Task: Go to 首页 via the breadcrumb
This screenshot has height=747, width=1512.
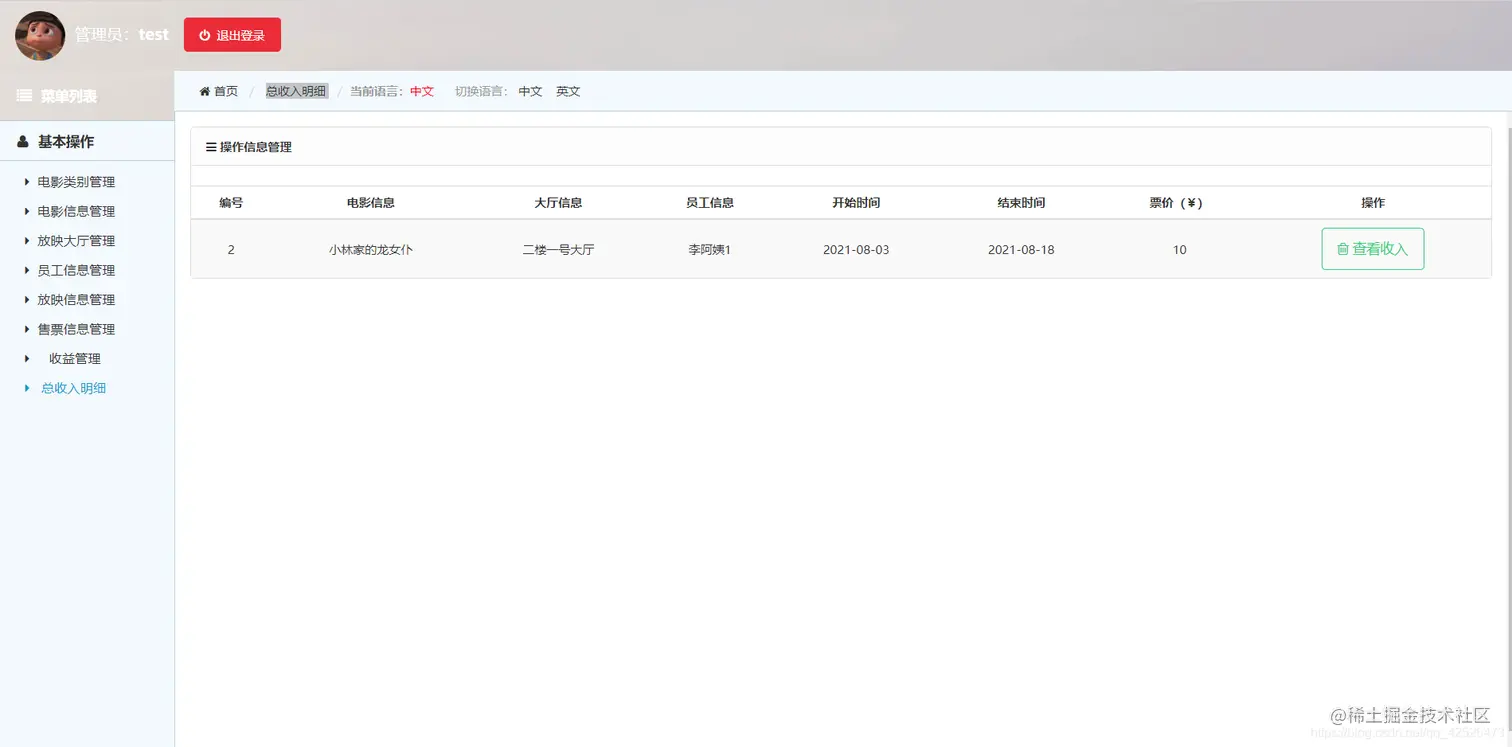Action: click(x=226, y=91)
